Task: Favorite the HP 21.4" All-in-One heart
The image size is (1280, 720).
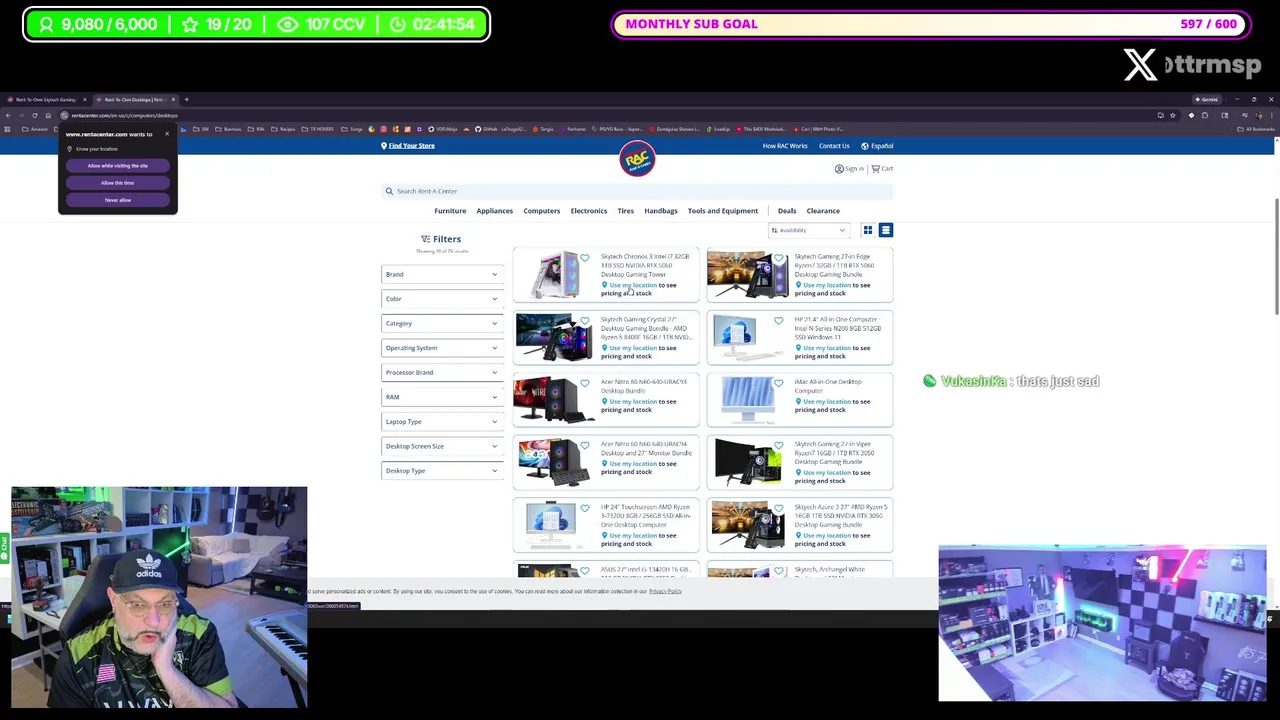Action: click(x=779, y=321)
